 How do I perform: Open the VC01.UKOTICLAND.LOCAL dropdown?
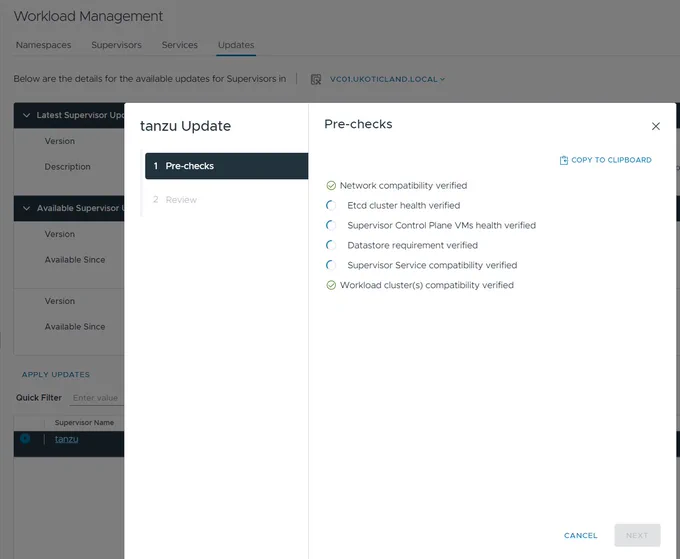(x=387, y=79)
